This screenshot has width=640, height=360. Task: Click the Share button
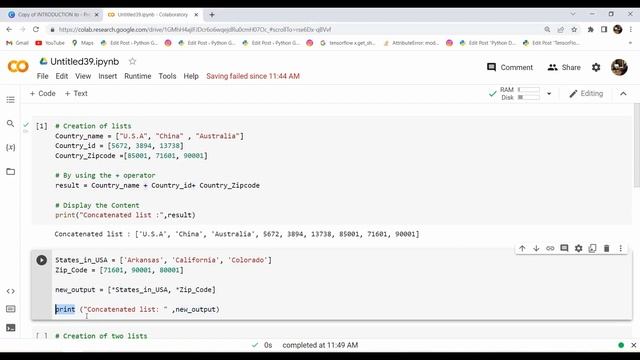(x=564, y=67)
